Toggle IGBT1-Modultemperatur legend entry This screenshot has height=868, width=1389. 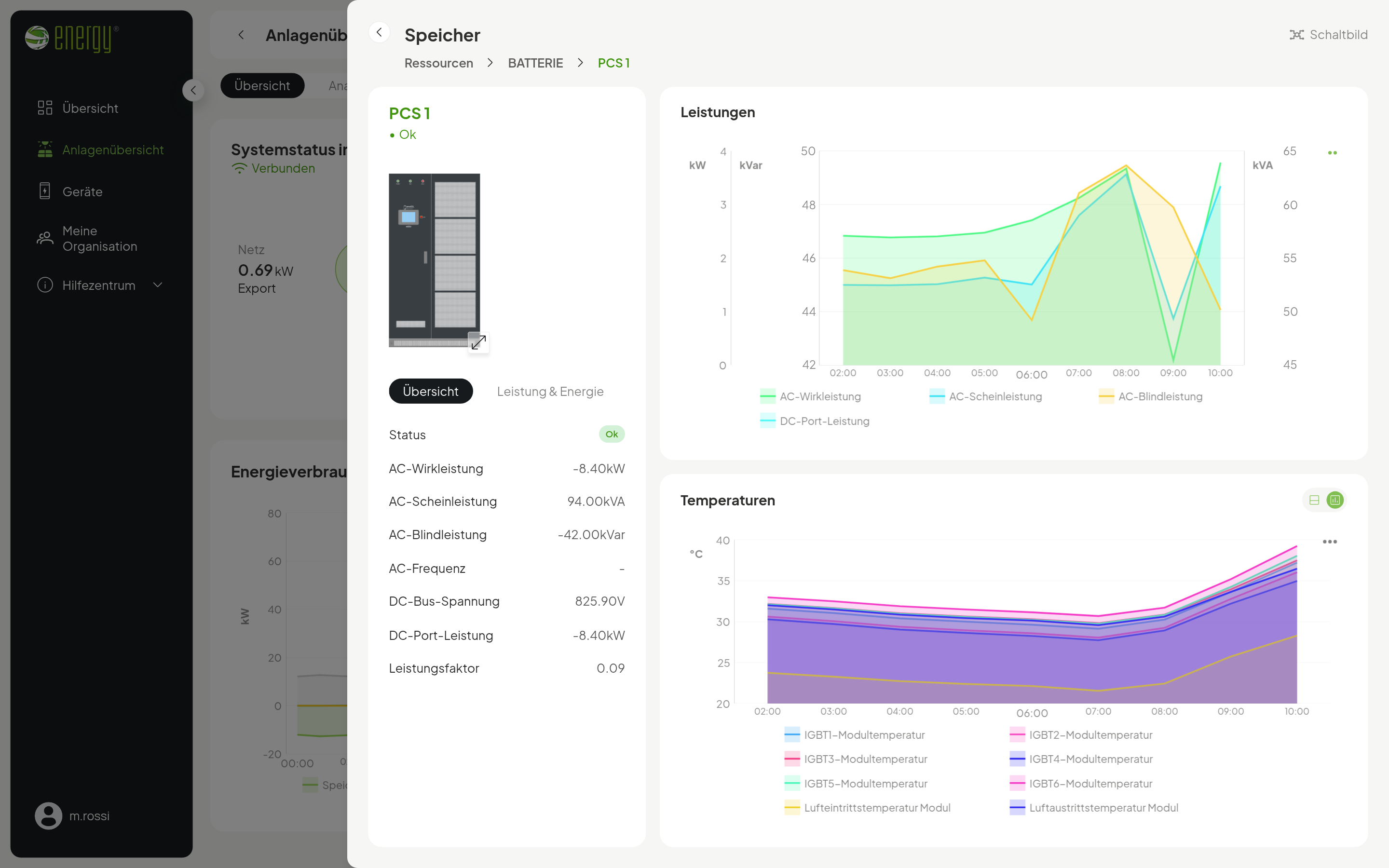(854, 735)
